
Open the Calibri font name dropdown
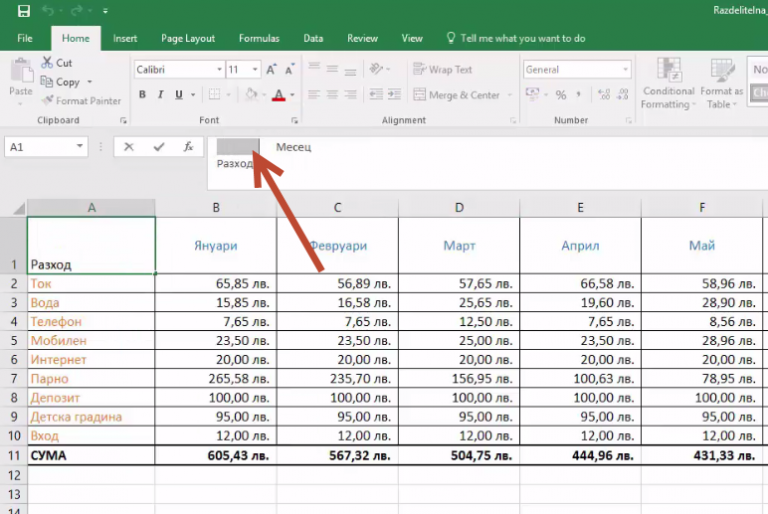[x=219, y=70]
